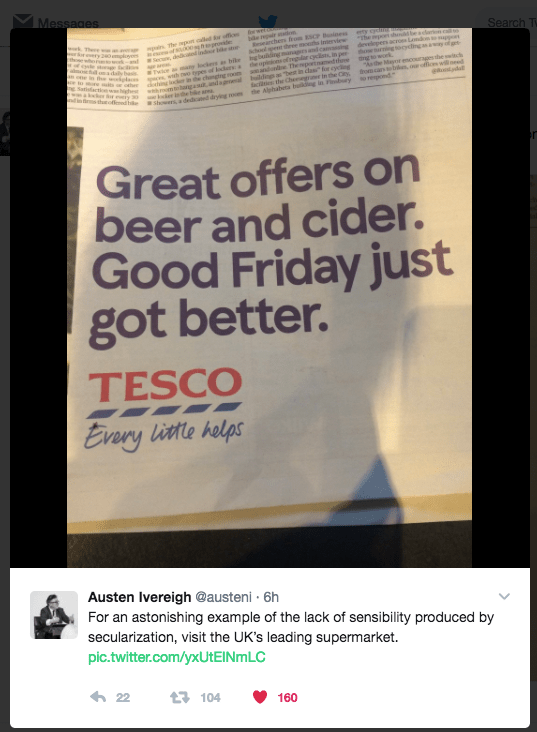Image resolution: width=537 pixels, height=732 pixels.
Task: Open Austen Ivereigh's profile avatar
Action: [x=54, y=615]
